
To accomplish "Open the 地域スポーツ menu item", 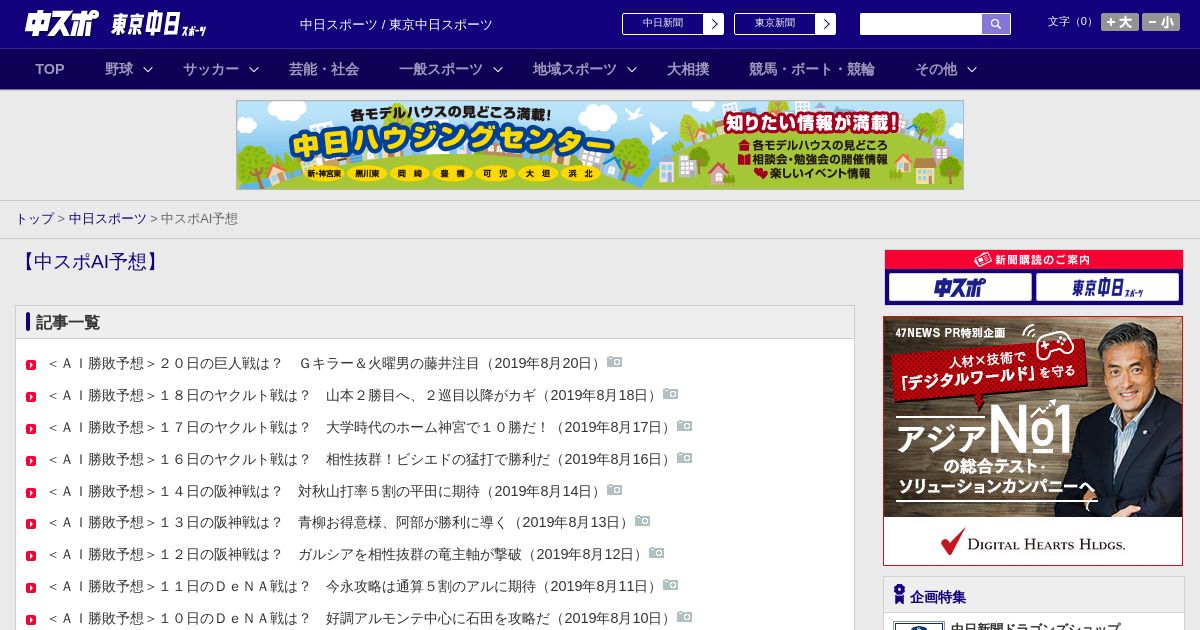I will click(575, 69).
